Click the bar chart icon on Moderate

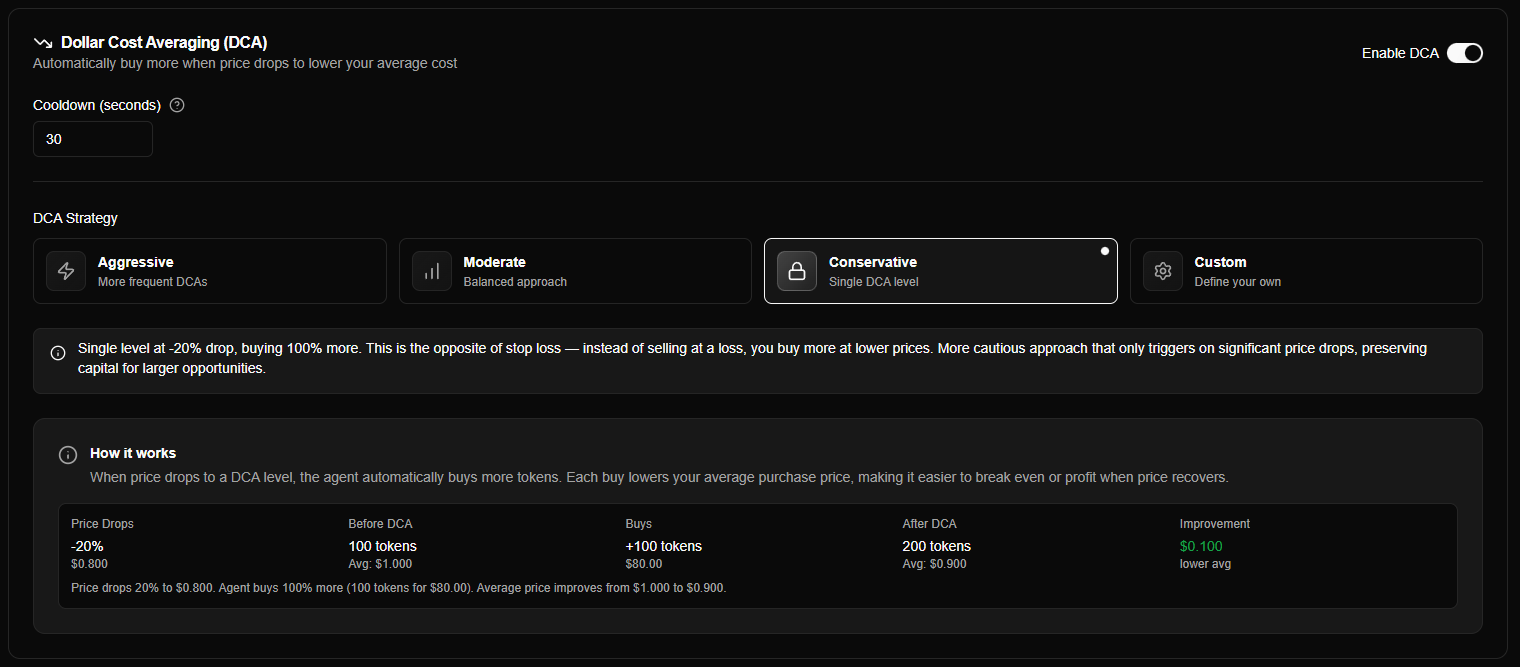(432, 271)
